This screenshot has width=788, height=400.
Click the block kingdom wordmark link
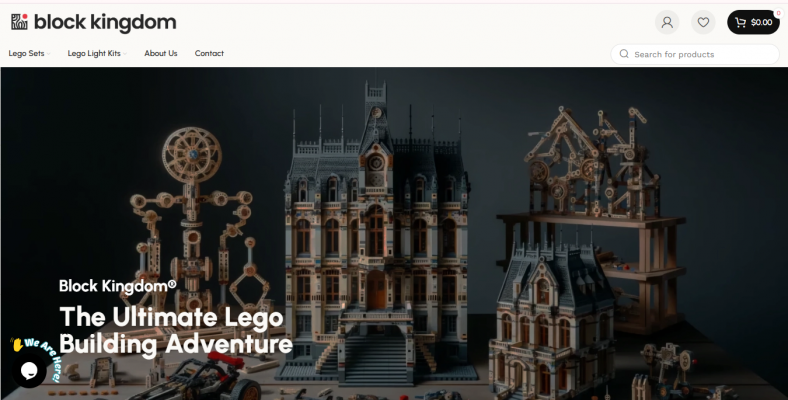[105, 22]
